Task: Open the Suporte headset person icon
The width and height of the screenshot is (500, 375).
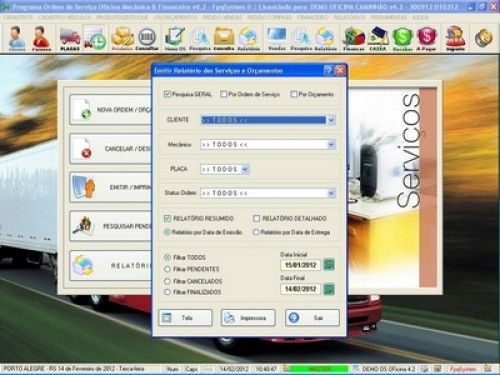Action: 455,38
